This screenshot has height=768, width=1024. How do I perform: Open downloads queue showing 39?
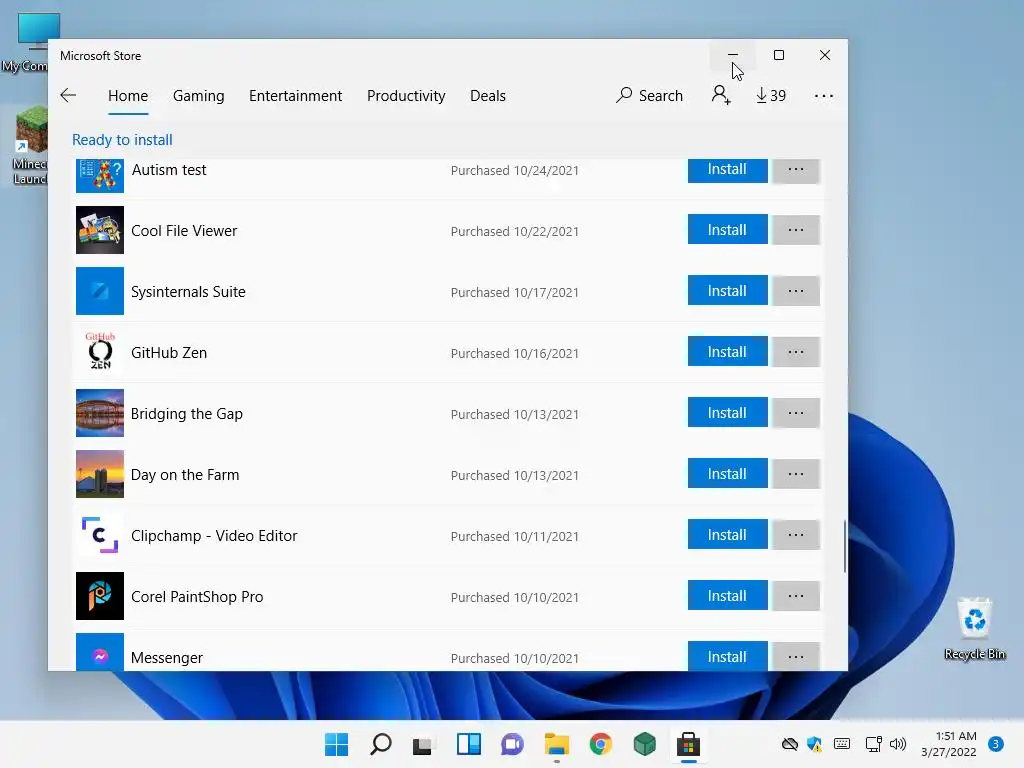click(771, 95)
